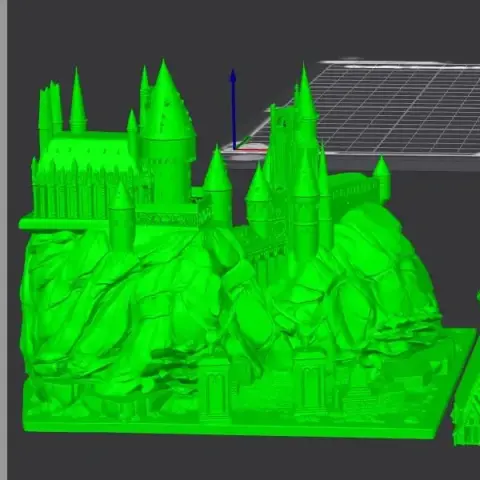
Task: Click the blue Z-axis arrow gizmo
Action: tap(233, 109)
